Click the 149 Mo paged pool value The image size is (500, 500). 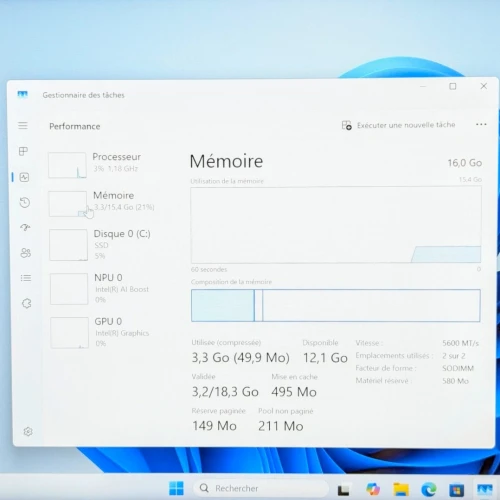[x=214, y=426]
